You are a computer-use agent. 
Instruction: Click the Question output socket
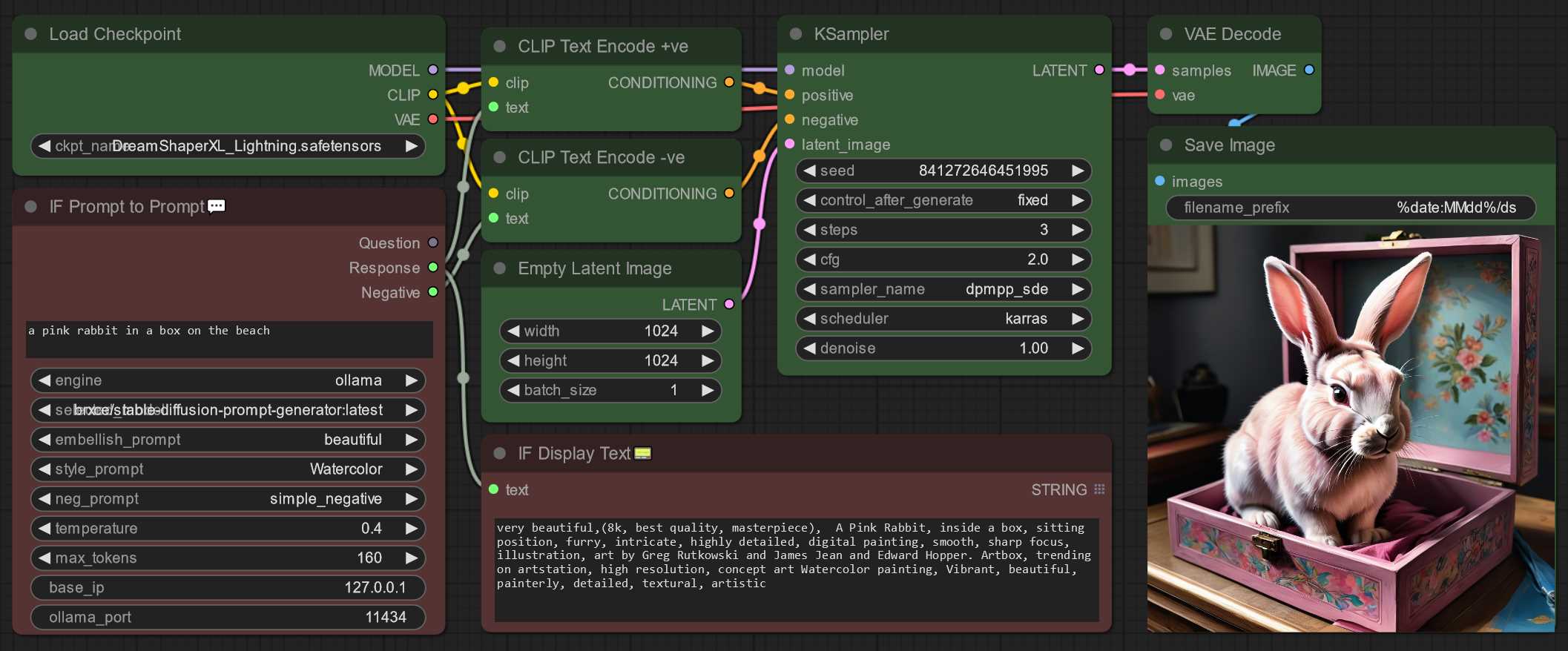433,243
